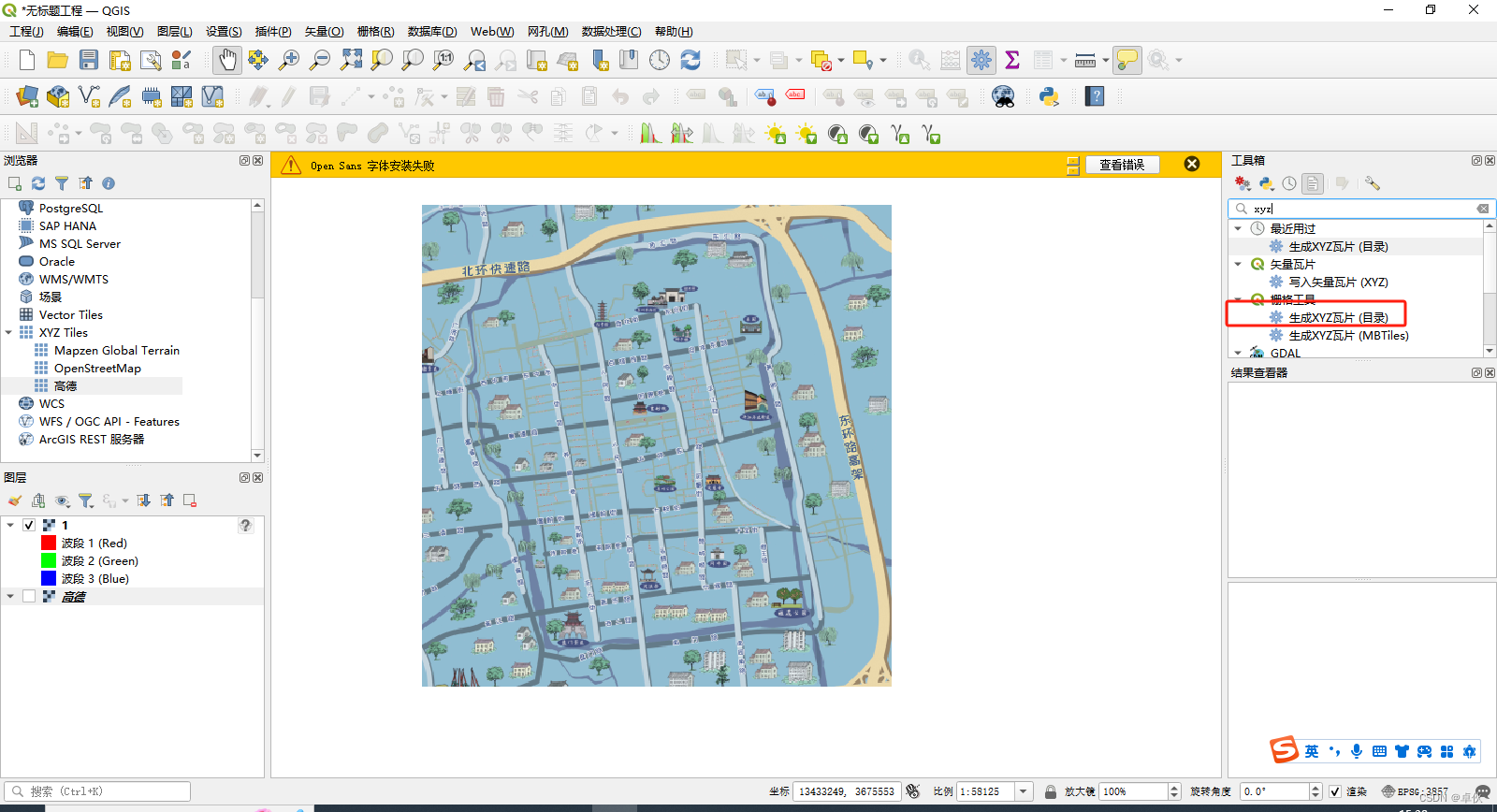Open toolbox options wrench icon
This screenshot has width=1497, height=812.
coord(1373,183)
